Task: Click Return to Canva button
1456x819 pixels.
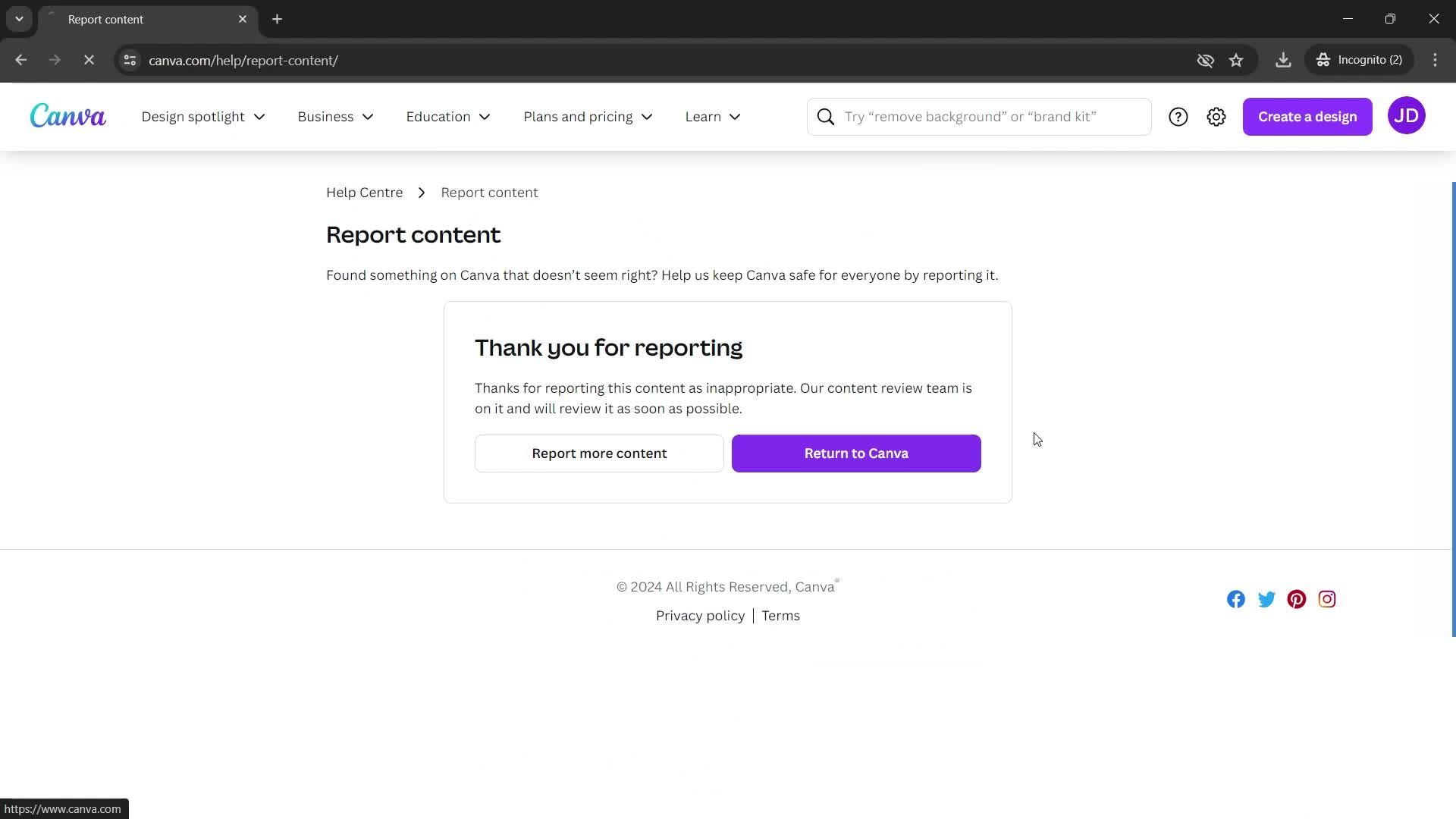Action: pyautogui.click(x=856, y=453)
